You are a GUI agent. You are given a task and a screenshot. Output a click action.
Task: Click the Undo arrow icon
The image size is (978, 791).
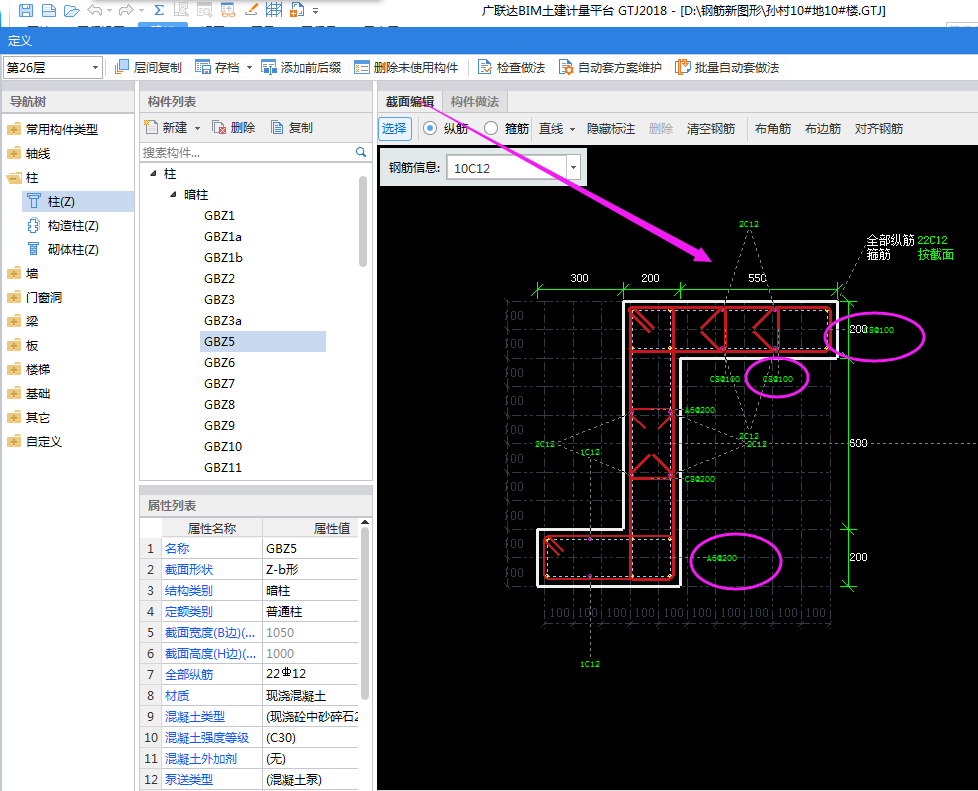95,10
